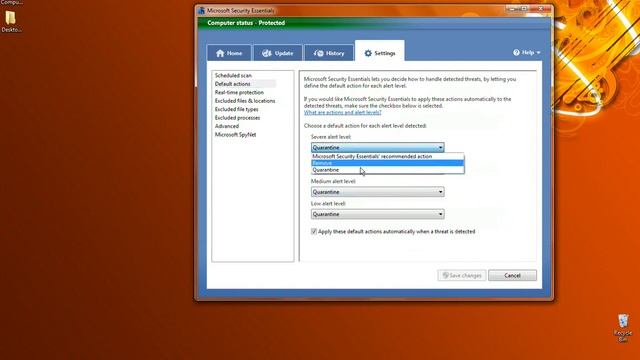This screenshot has height=360, width=640.
Task: Click the 'Severe alert level' label
Action: pyautogui.click(x=331, y=137)
